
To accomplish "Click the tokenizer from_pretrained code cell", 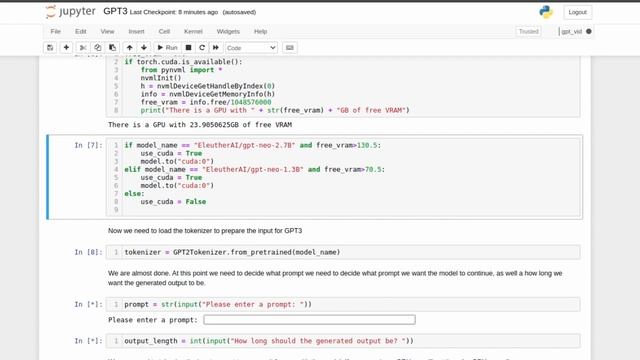I will (x=343, y=252).
